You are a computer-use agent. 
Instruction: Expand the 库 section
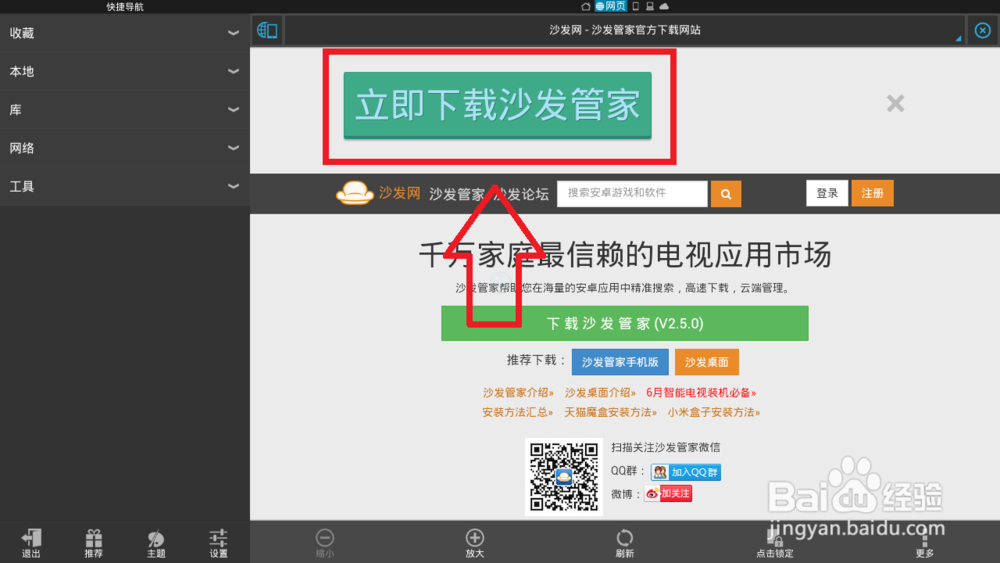click(124, 110)
